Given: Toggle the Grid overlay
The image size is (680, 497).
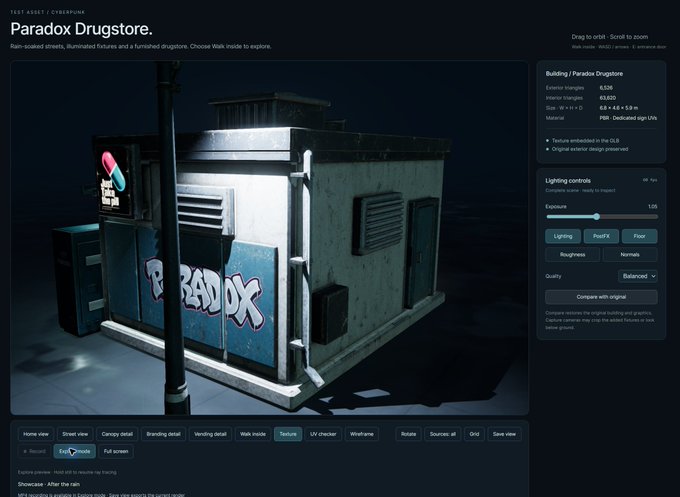Looking at the screenshot, I should pyautogui.click(x=474, y=434).
